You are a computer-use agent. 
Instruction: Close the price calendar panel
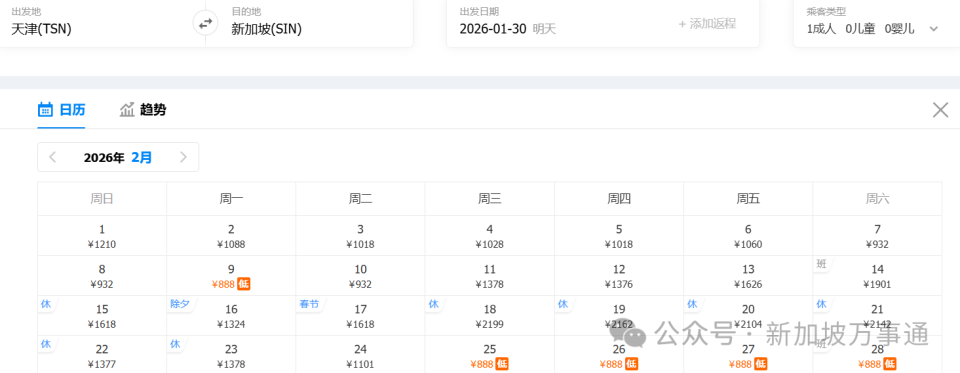click(x=940, y=110)
